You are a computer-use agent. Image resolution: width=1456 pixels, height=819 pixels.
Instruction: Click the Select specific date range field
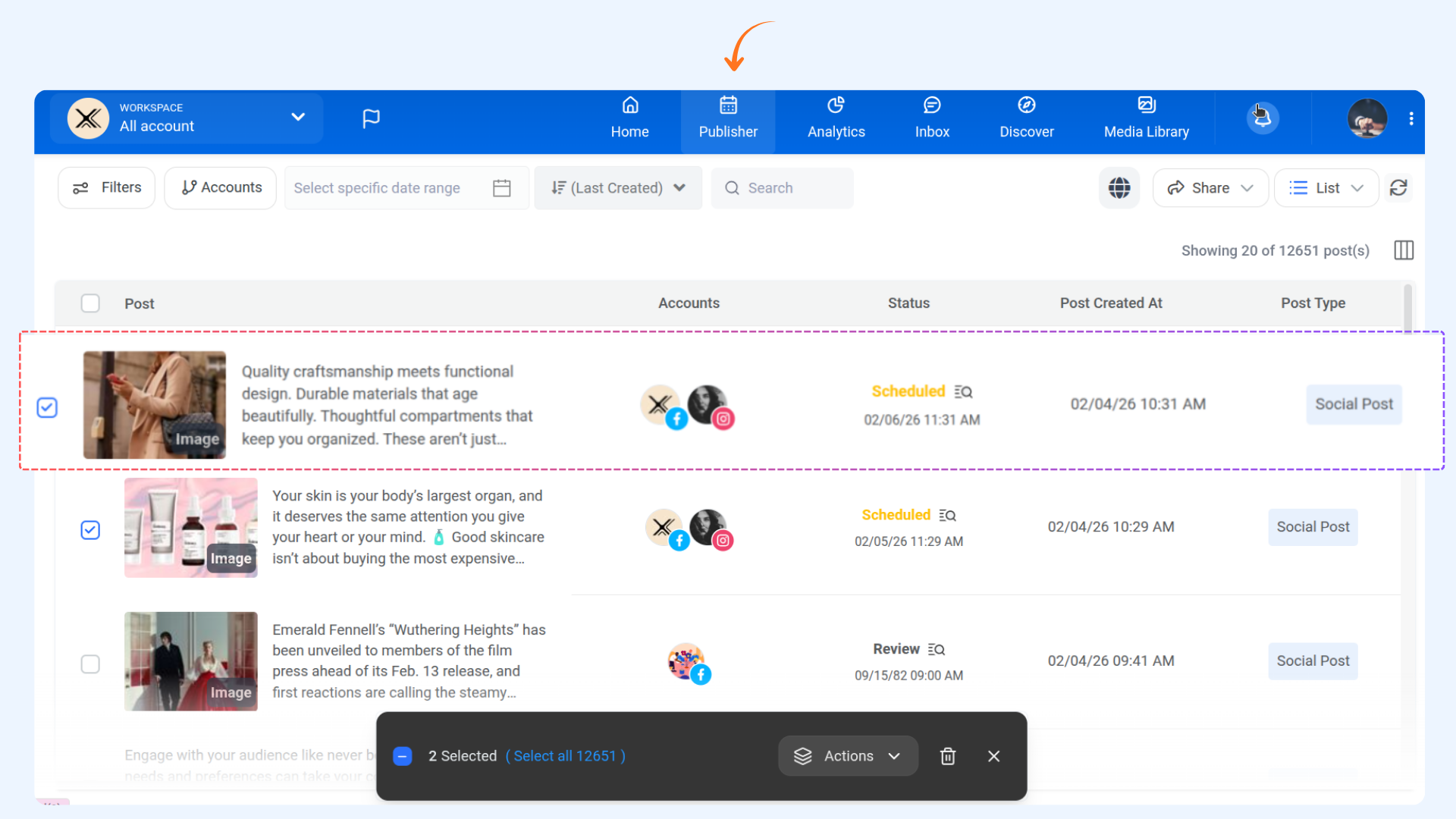pos(406,188)
